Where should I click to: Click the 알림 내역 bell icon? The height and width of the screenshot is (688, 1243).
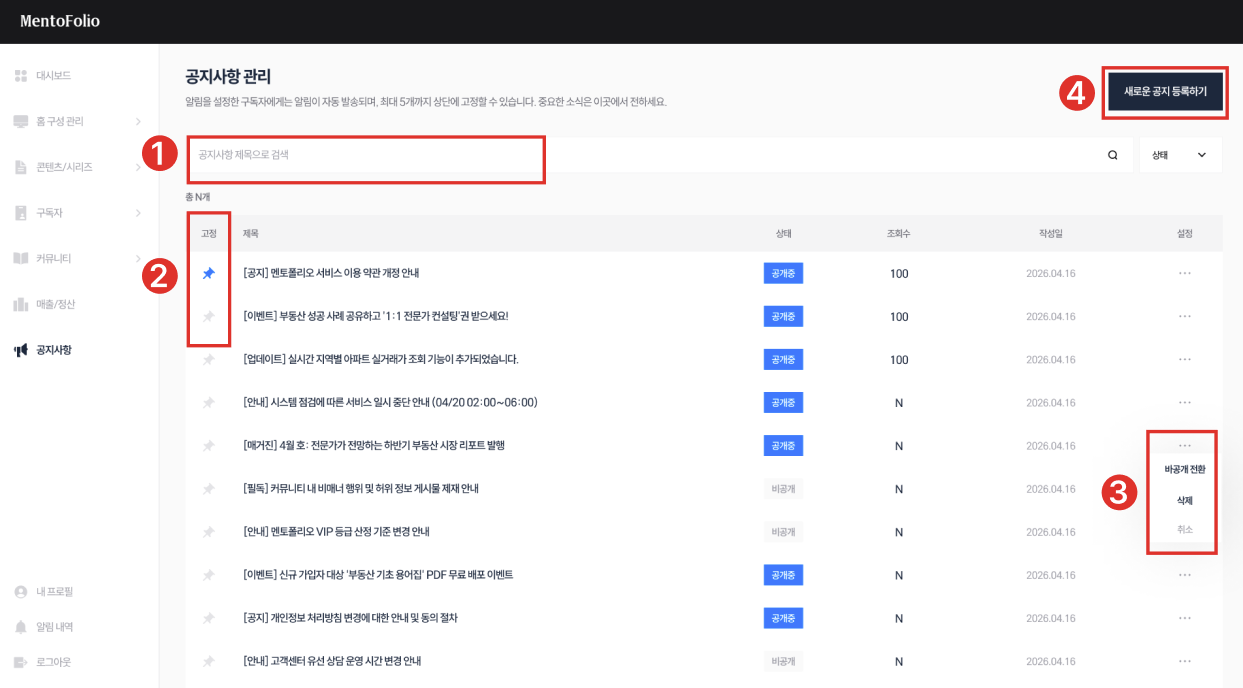pos(20,627)
